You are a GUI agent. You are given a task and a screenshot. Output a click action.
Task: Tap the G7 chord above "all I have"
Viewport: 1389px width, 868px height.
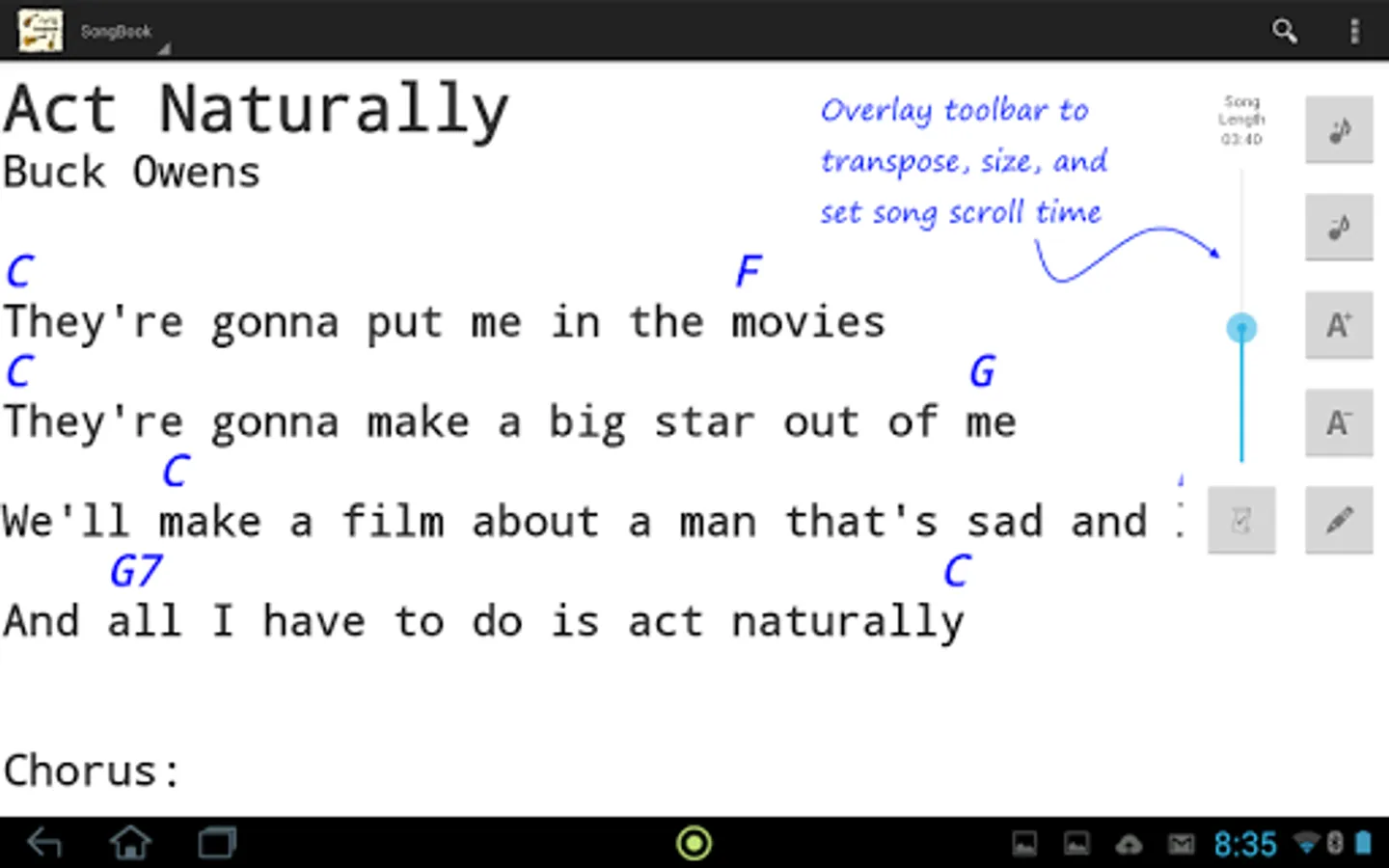click(136, 572)
